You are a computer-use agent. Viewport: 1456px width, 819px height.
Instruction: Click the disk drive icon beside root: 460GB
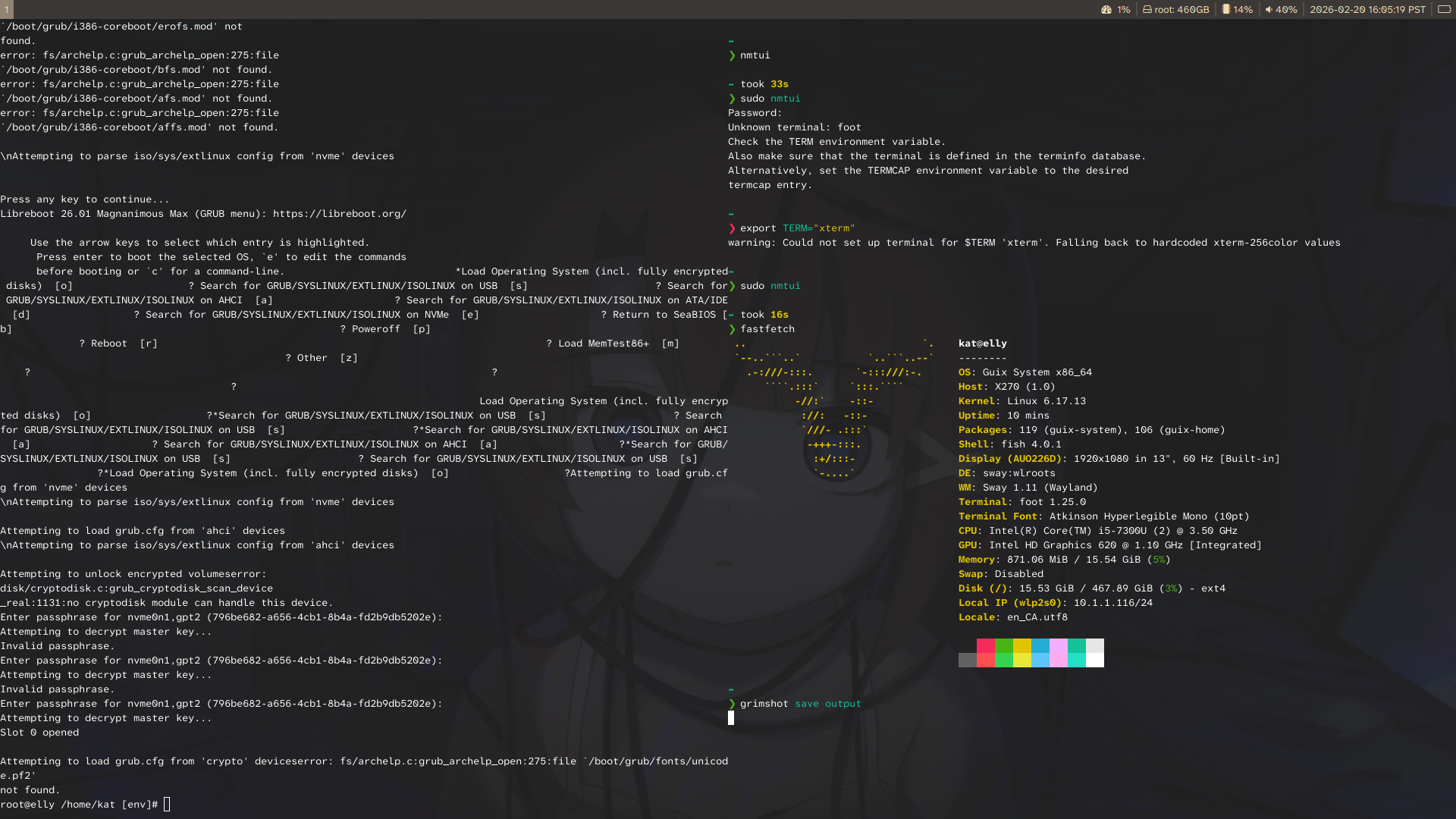[1147, 10]
